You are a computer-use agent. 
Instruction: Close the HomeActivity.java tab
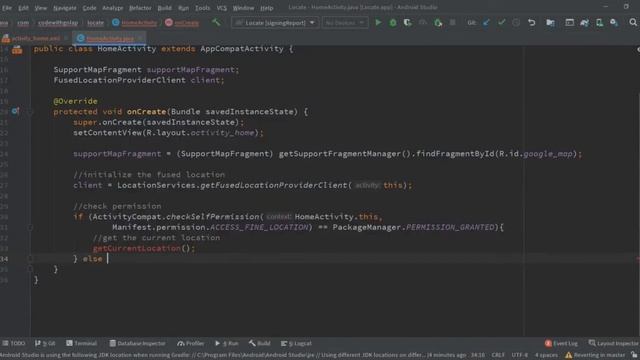coord(140,38)
